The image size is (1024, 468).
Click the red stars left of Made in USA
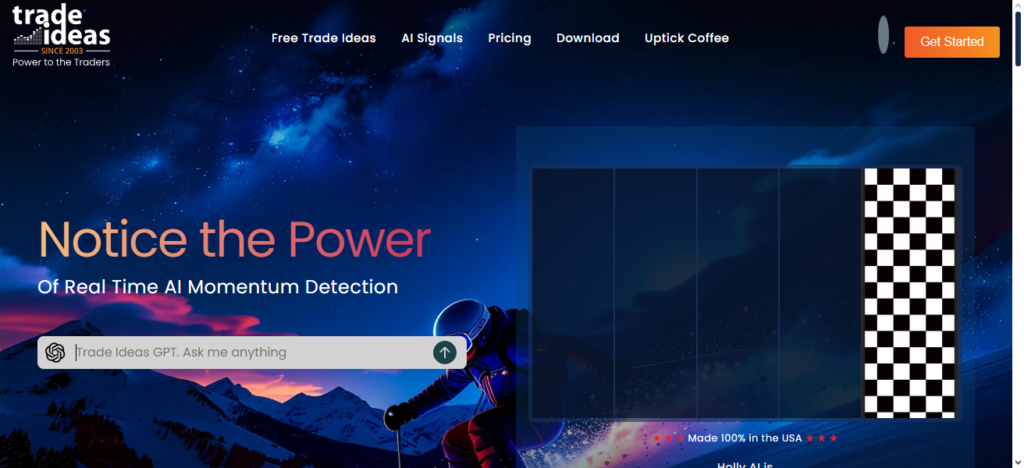668,438
